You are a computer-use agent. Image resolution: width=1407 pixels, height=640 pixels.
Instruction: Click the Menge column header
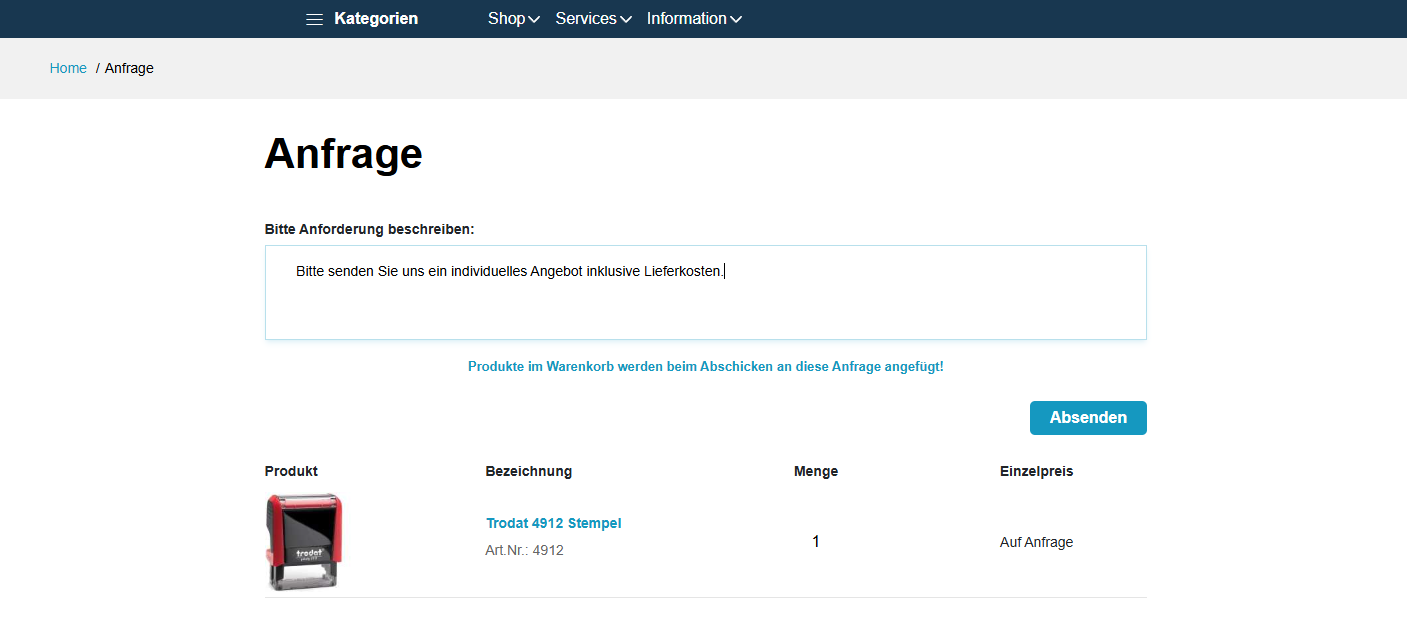click(816, 471)
